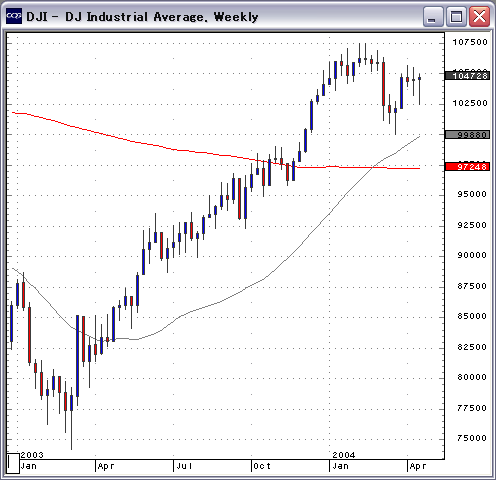Click the 82500 price axis label
The height and width of the screenshot is (480, 496).
coord(472,347)
